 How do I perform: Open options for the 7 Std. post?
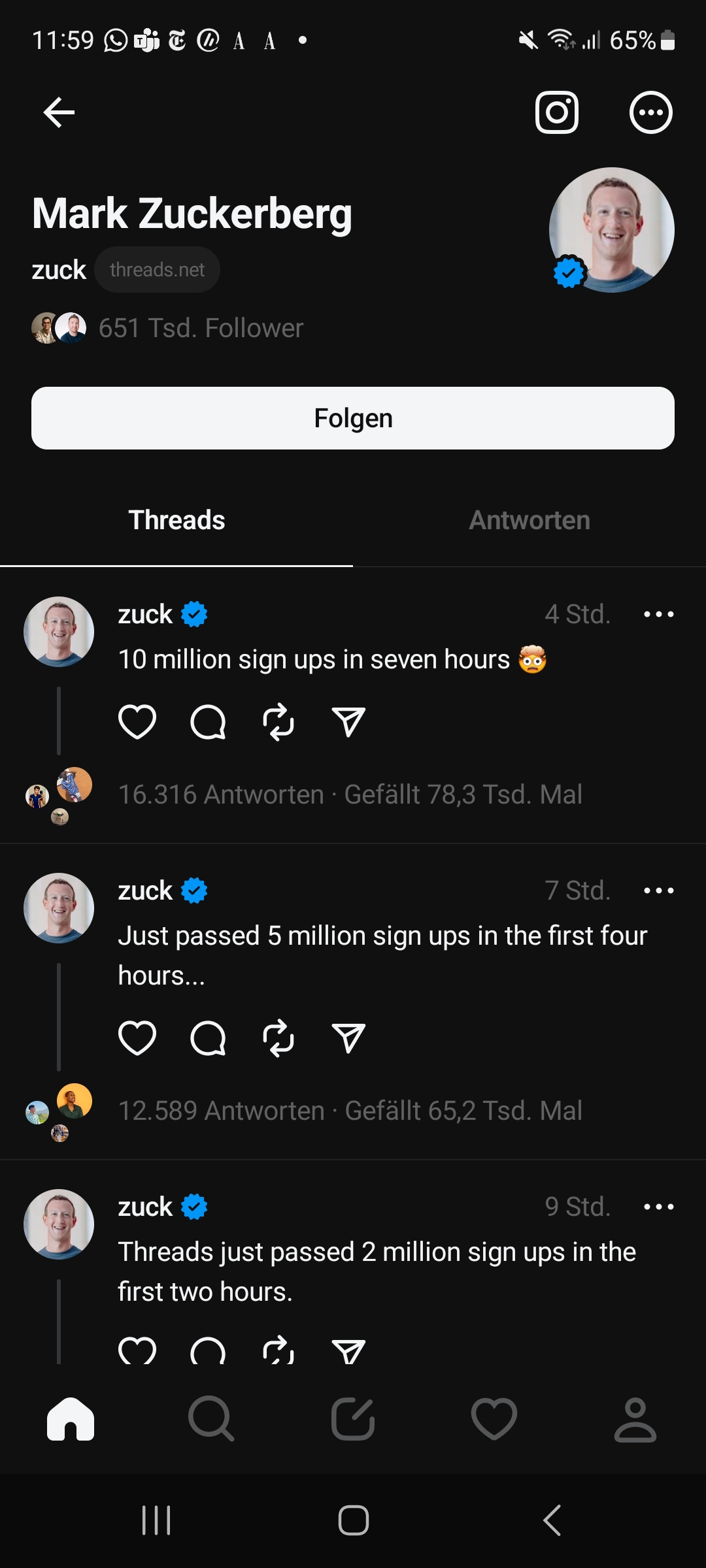click(x=658, y=890)
